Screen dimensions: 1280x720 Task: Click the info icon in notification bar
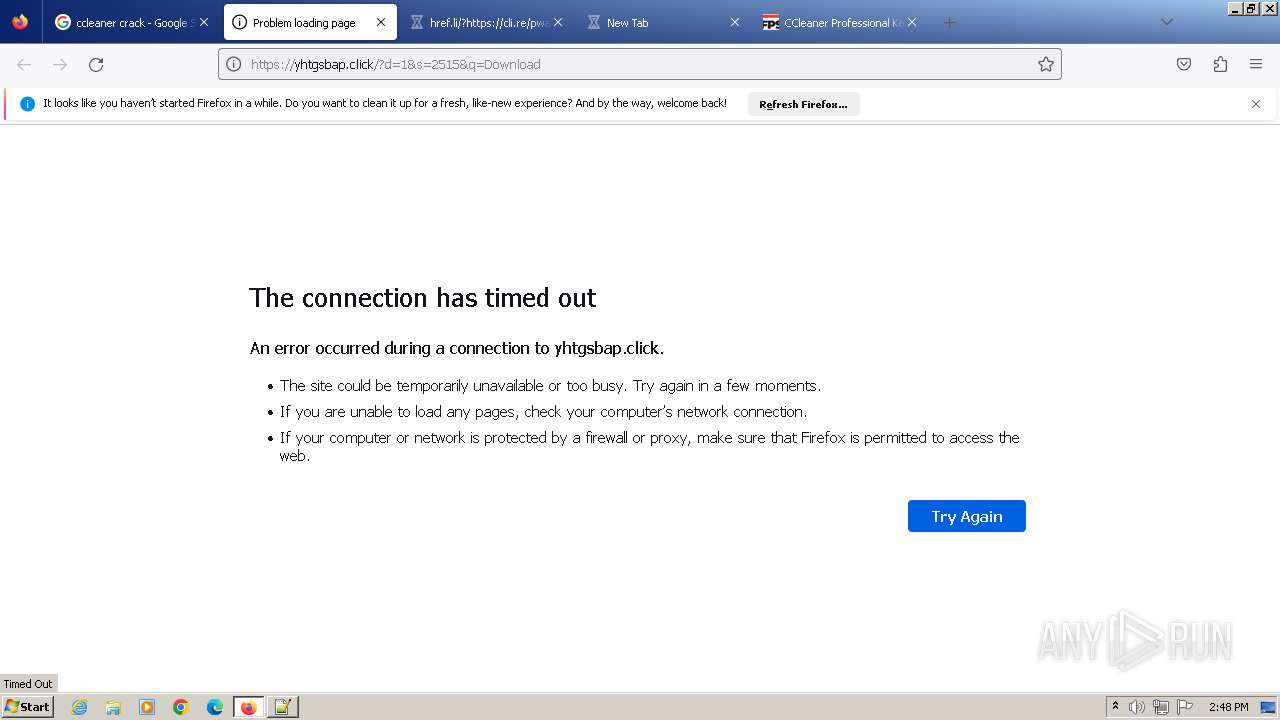click(27, 104)
